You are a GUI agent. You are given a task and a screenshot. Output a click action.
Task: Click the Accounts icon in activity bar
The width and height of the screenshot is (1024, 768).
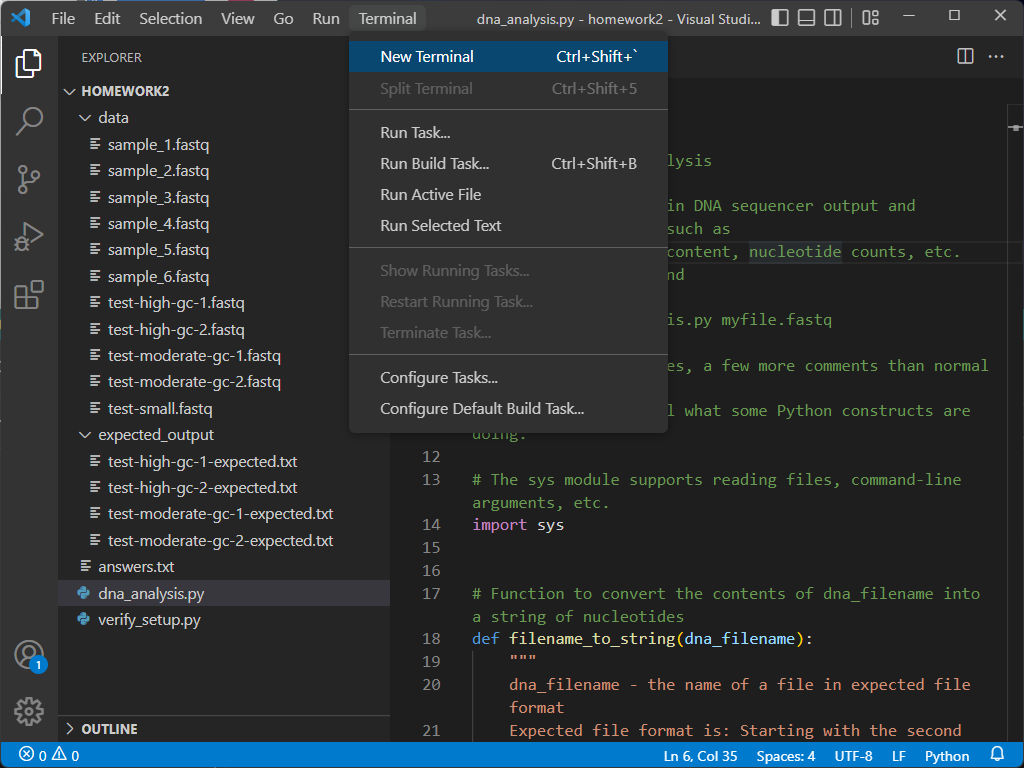tap(29, 654)
